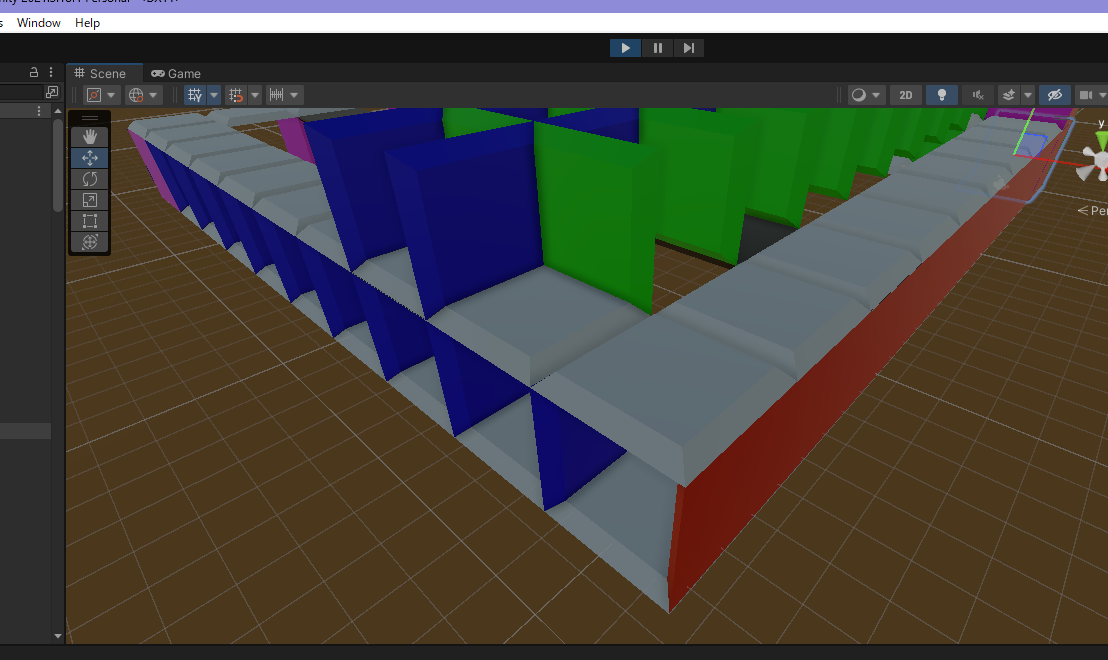The width and height of the screenshot is (1108, 660).
Task: Open the draw mode shading dropdown
Action: [x=866, y=95]
